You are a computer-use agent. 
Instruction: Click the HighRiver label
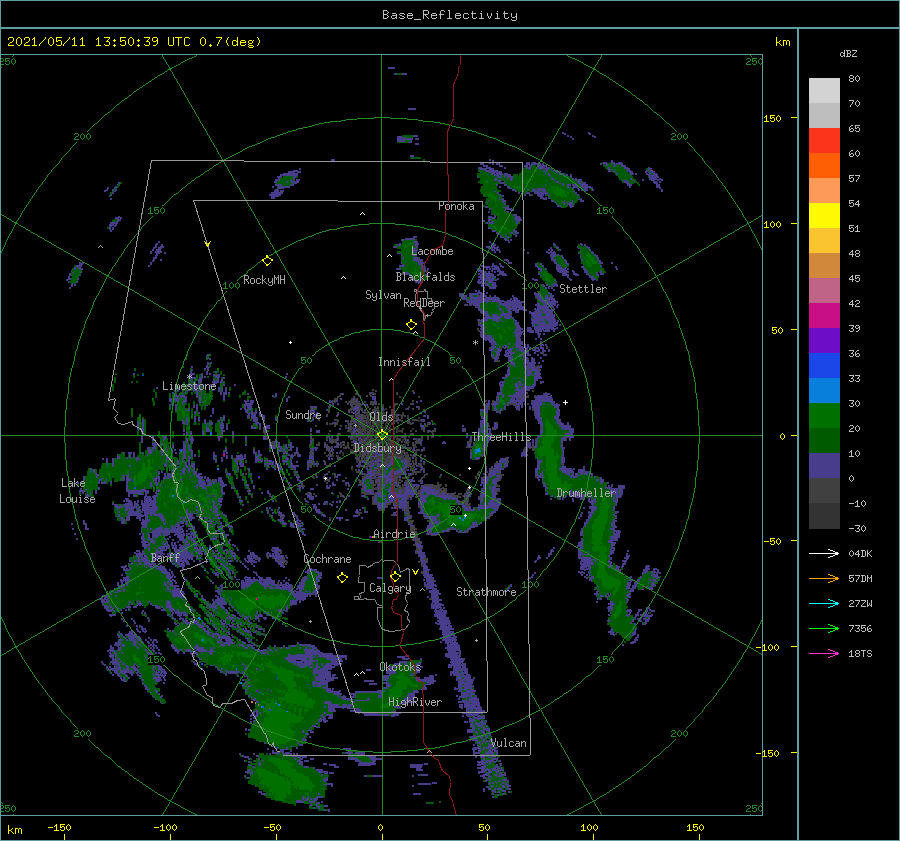click(x=415, y=702)
